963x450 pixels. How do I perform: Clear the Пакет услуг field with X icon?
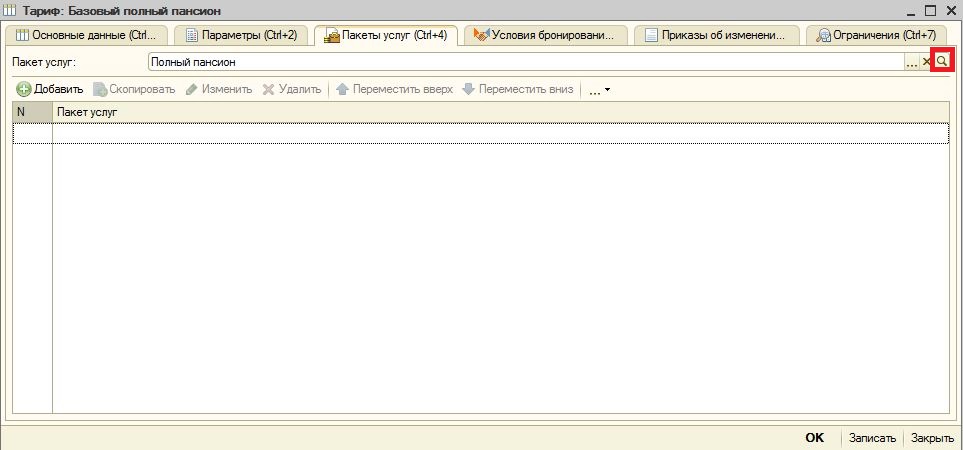coord(927,62)
